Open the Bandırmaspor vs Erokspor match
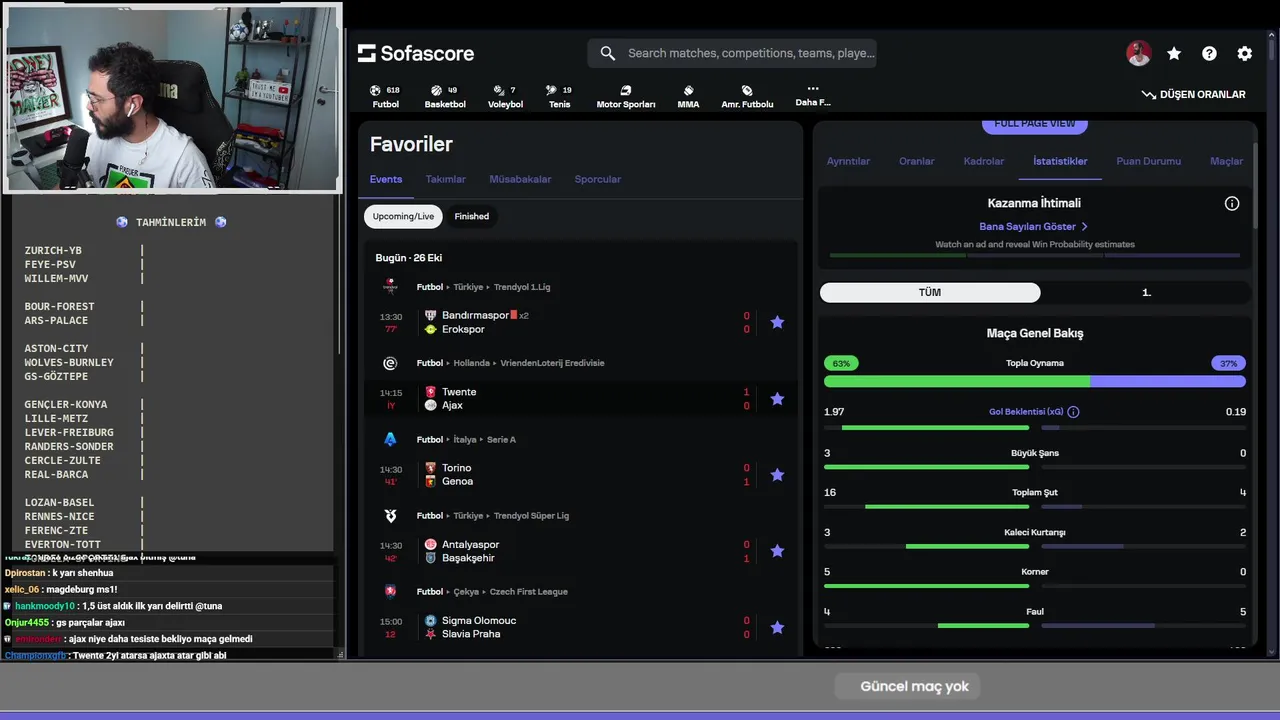The height and width of the screenshot is (720, 1280). pyautogui.click(x=581, y=322)
